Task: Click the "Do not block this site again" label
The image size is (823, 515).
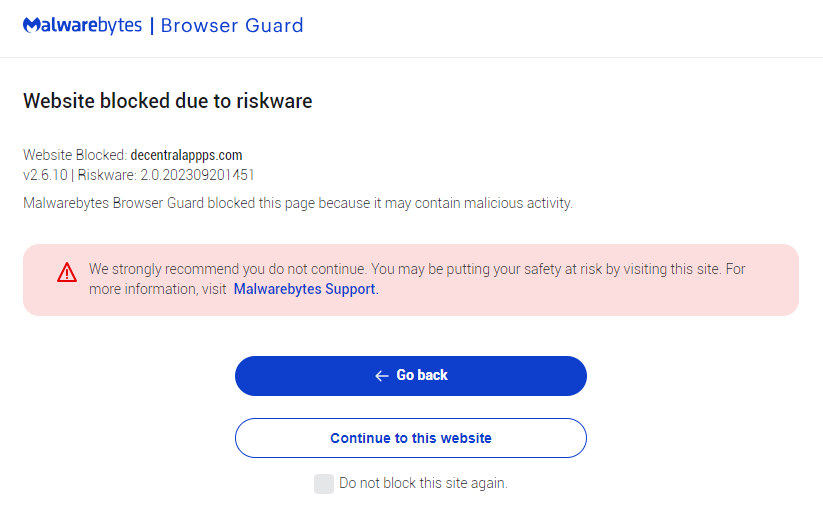Action: click(423, 483)
